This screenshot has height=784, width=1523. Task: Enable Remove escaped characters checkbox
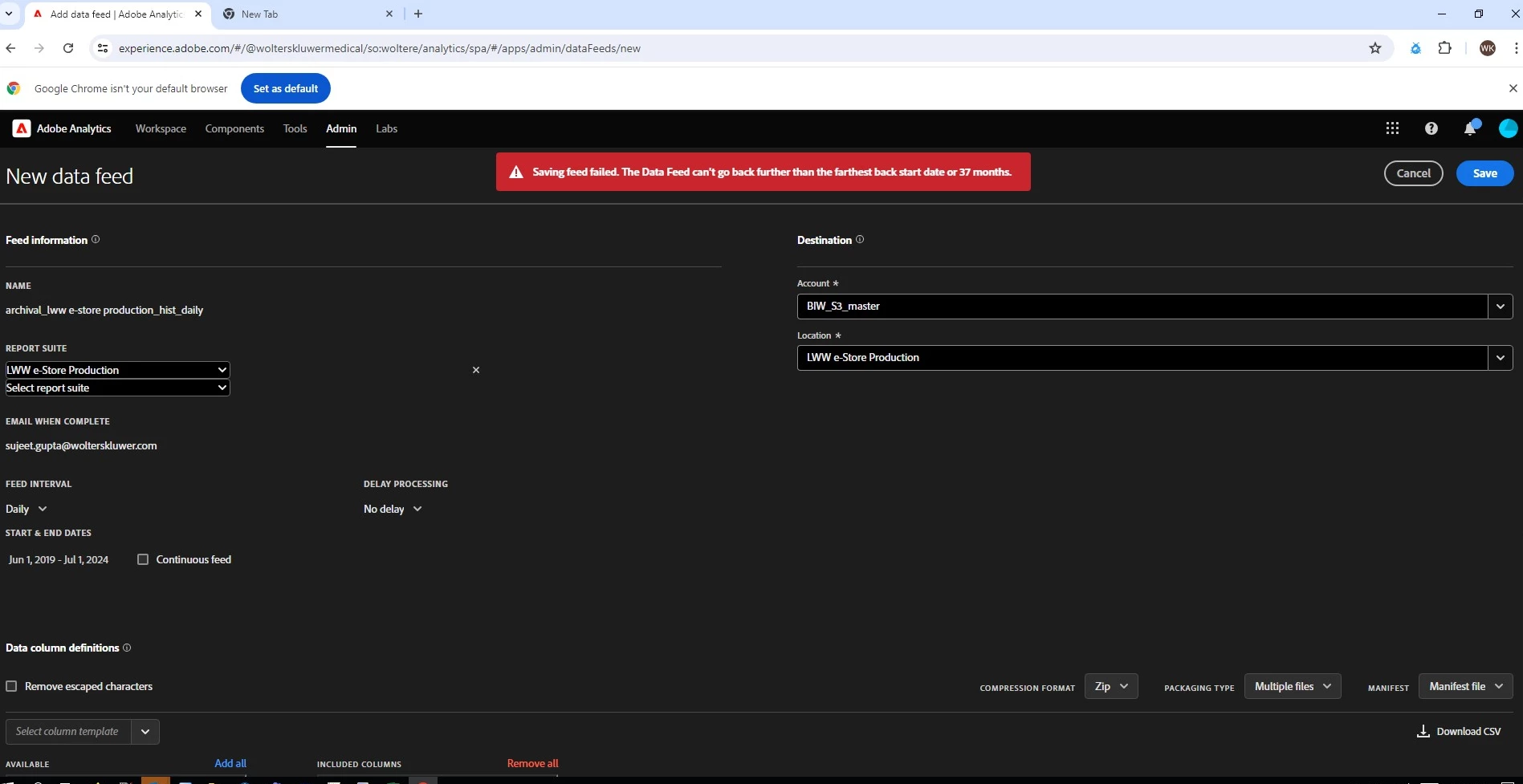click(x=11, y=686)
